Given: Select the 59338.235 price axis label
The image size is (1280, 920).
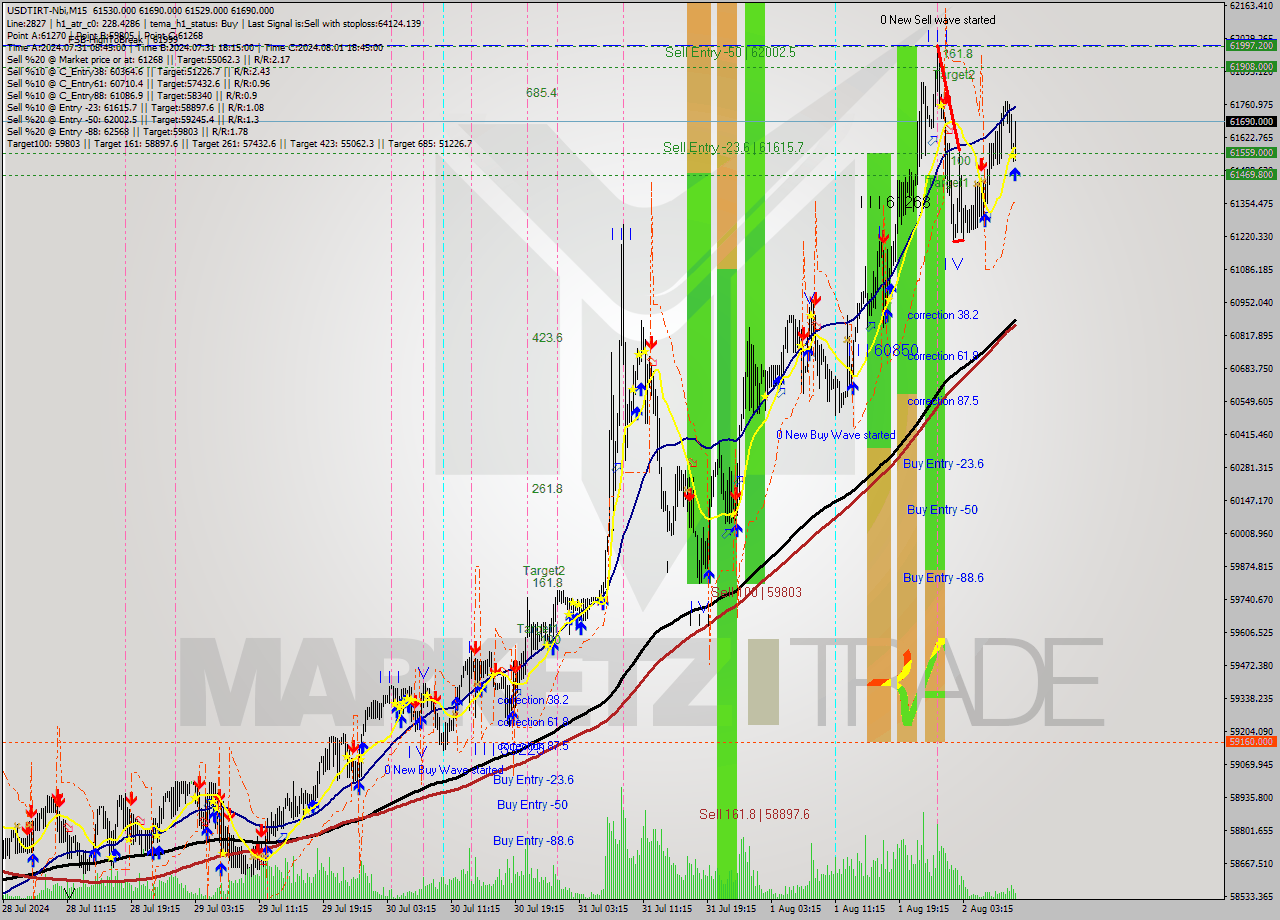Looking at the screenshot, I should point(1250,699).
